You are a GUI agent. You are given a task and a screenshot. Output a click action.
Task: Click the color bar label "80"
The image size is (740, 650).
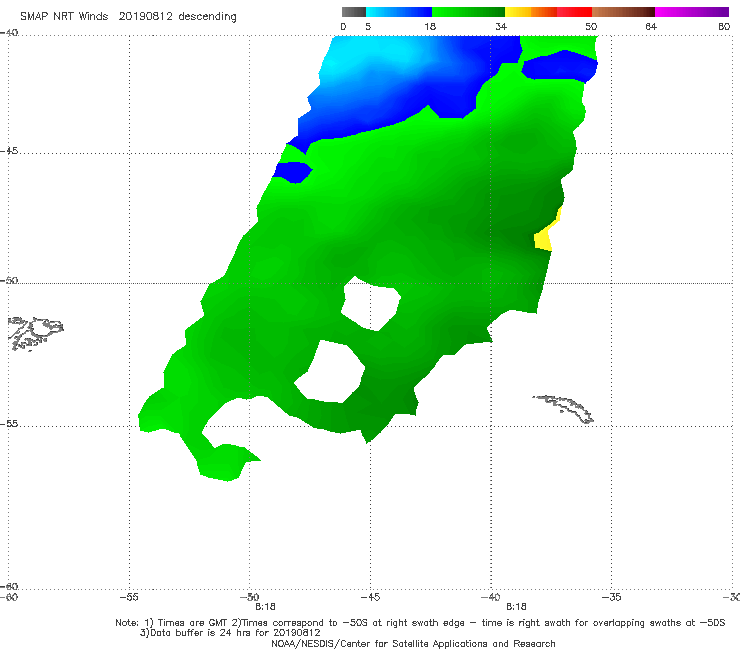(x=724, y=26)
